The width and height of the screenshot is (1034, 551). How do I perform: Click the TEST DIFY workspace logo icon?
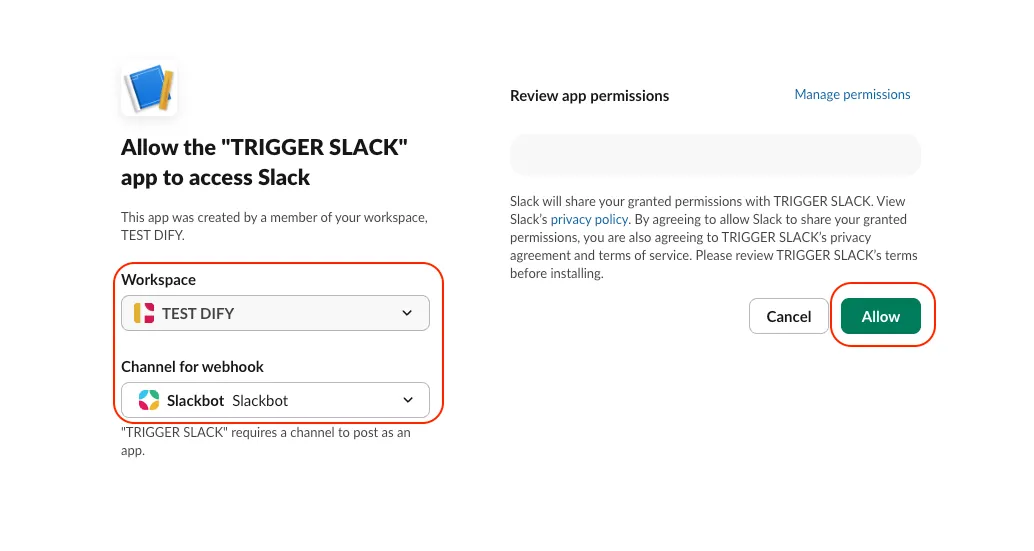[x=144, y=313]
